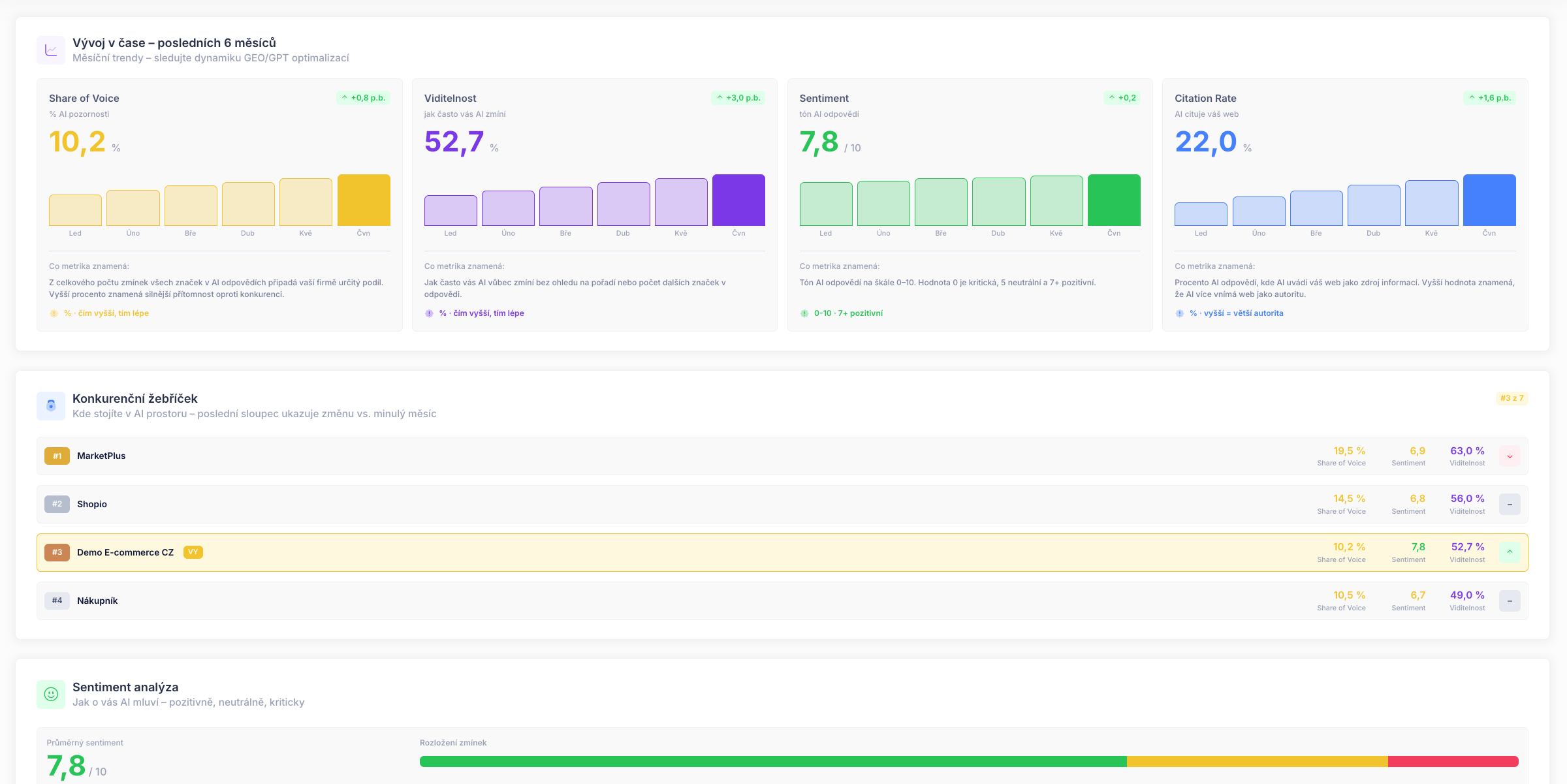1567x784 pixels.
Task: Click the #3 z 7 rank badge
Action: pyautogui.click(x=1512, y=398)
